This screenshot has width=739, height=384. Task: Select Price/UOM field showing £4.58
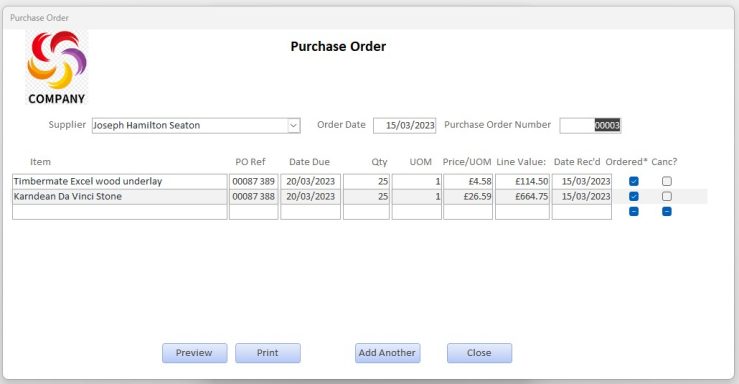click(468, 181)
